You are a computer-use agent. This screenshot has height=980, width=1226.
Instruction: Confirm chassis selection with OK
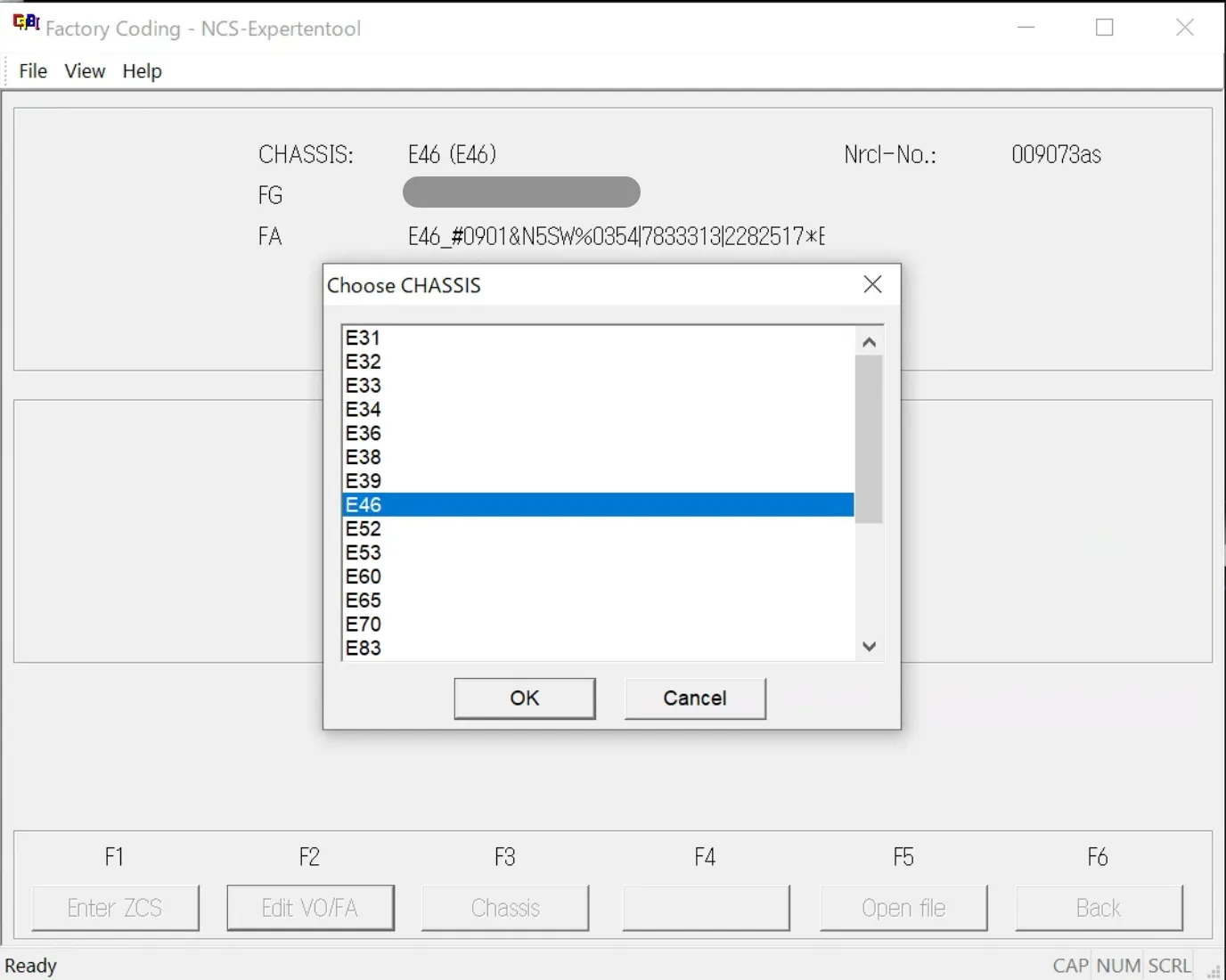[525, 698]
